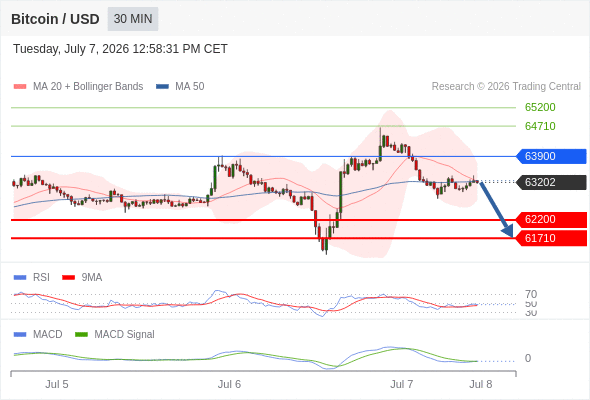Click the blue downward forecast arrow head
The image size is (590, 400).
(x=508, y=231)
